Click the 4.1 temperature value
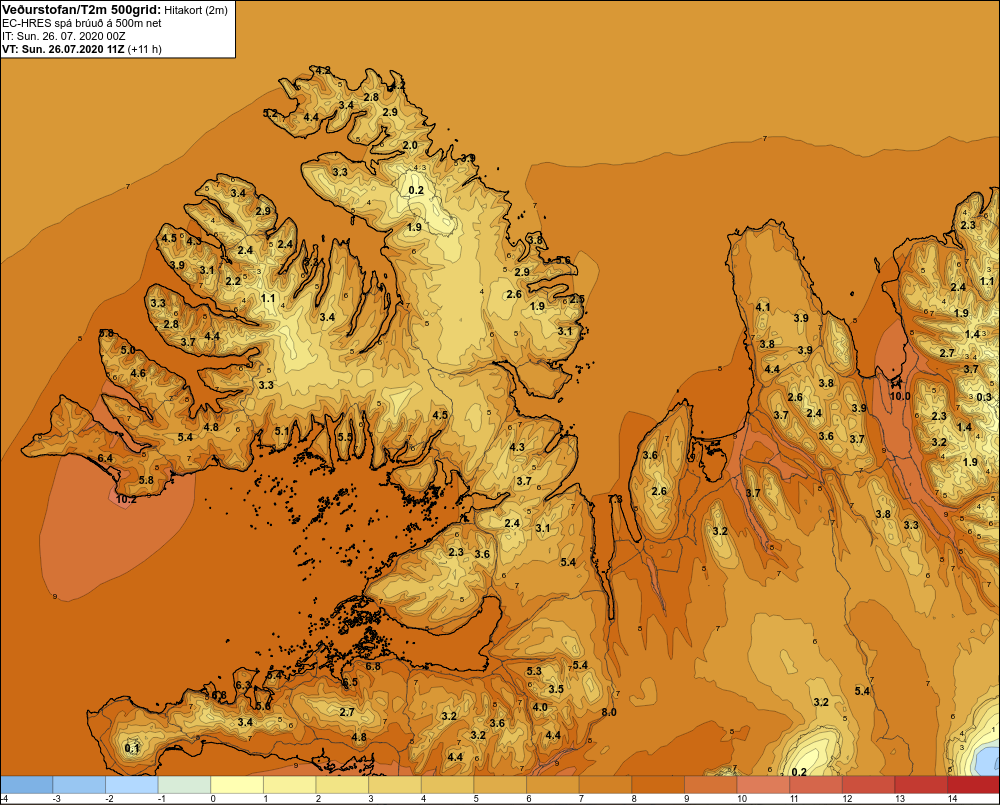The image size is (1000, 805). pos(763,307)
